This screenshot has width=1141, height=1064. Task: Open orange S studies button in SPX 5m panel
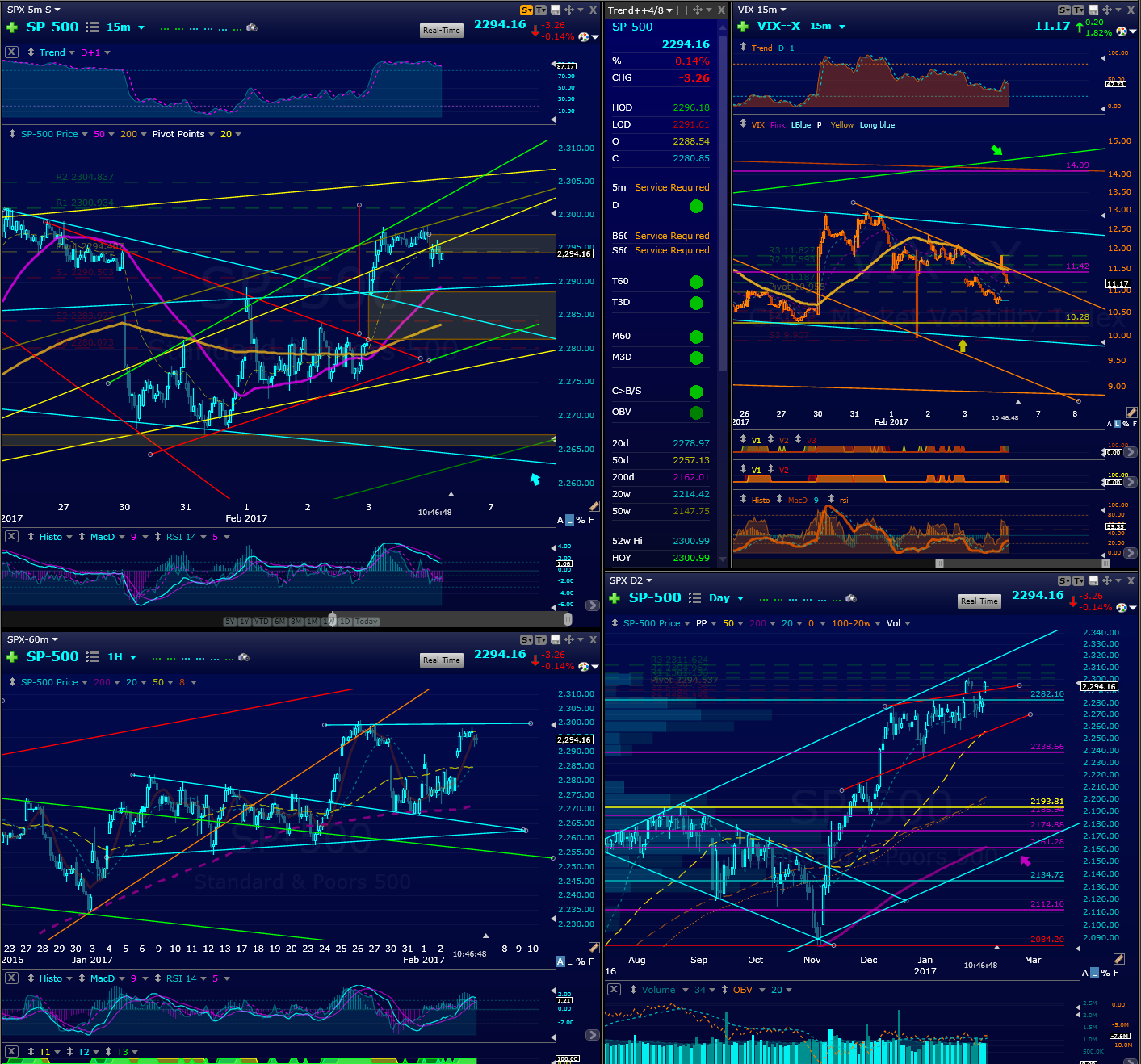(x=526, y=10)
